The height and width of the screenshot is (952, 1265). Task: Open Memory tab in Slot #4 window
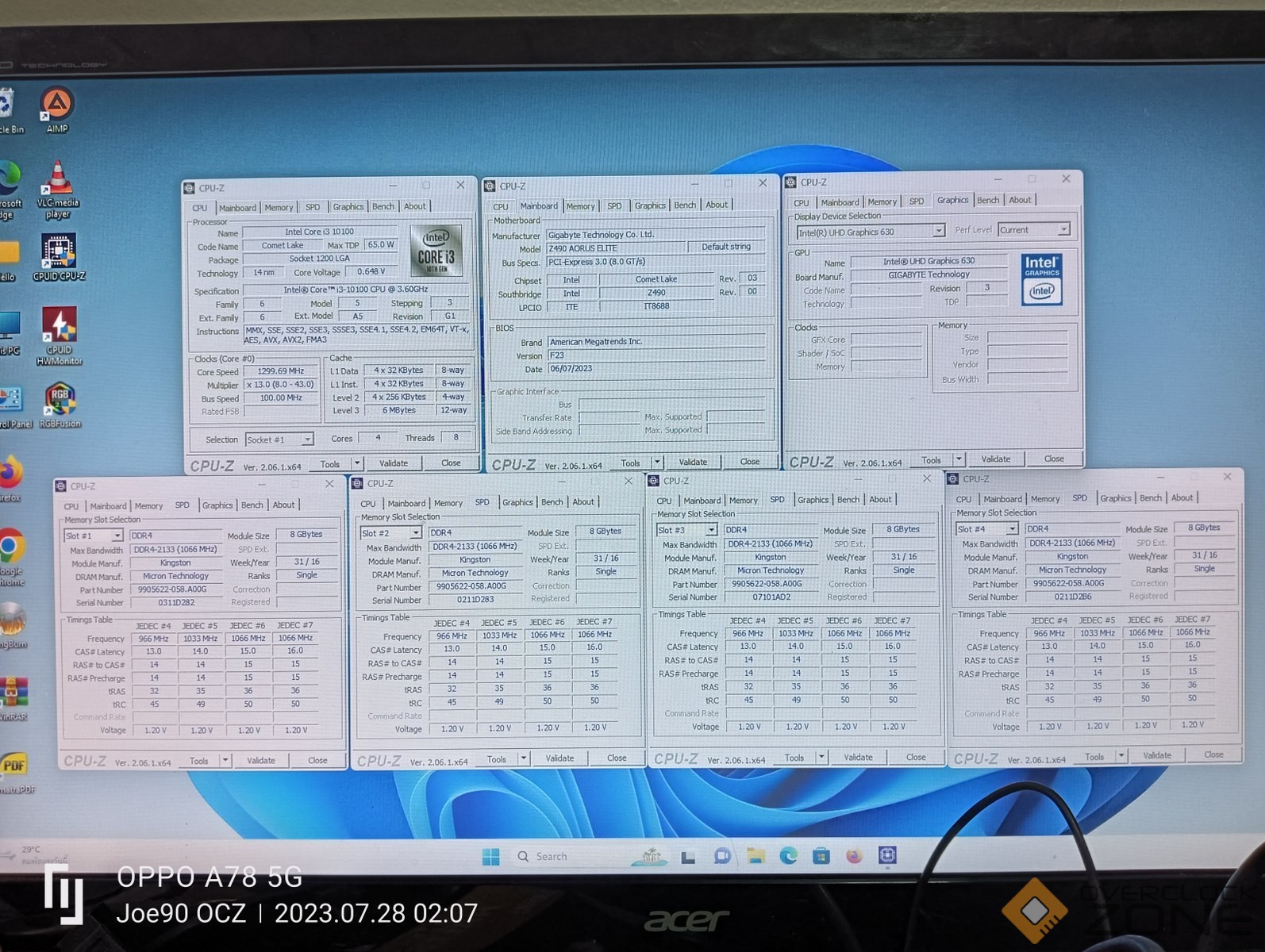(1045, 498)
